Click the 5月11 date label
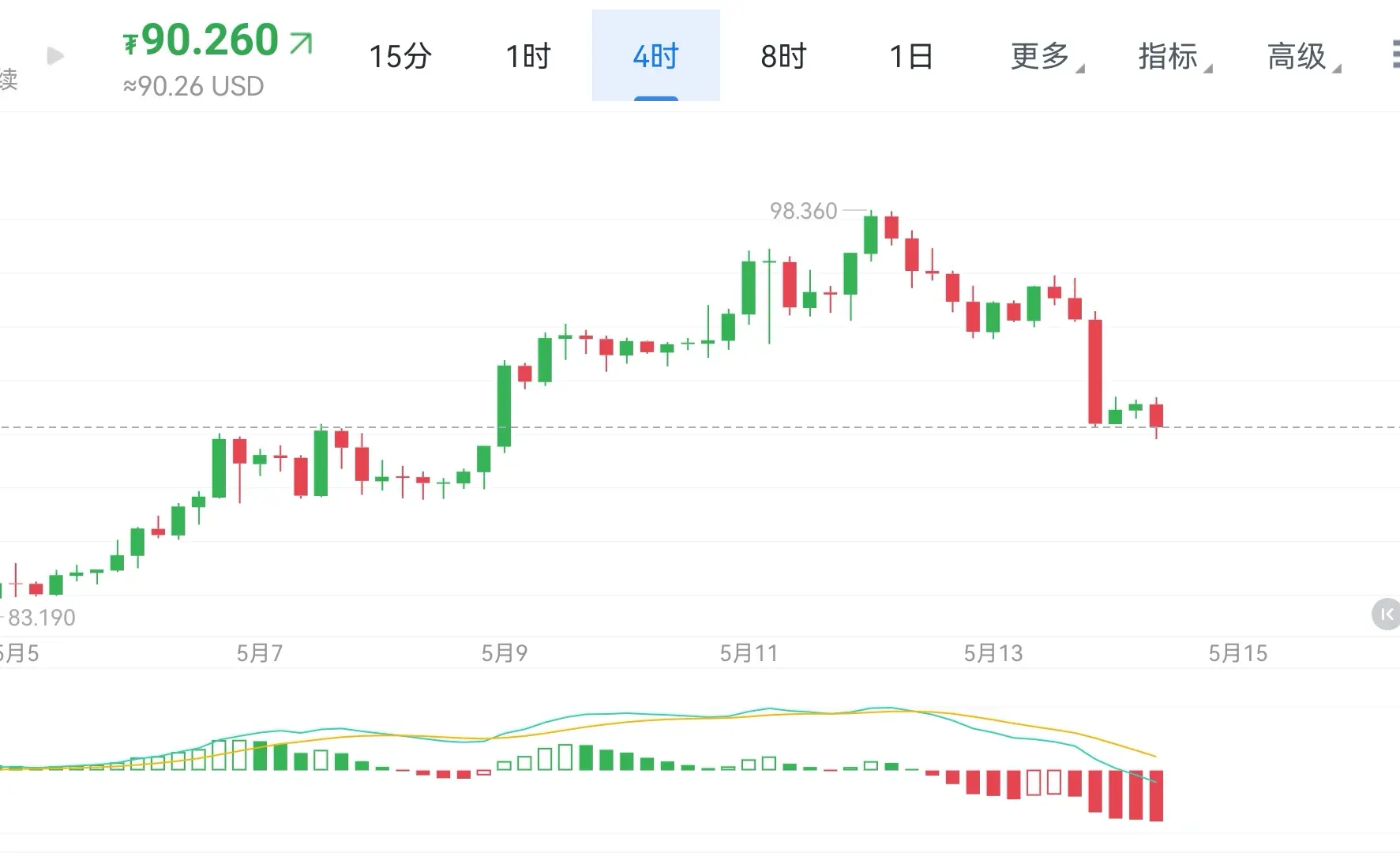The width and height of the screenshot is (1400, 853). coord(749,653)
